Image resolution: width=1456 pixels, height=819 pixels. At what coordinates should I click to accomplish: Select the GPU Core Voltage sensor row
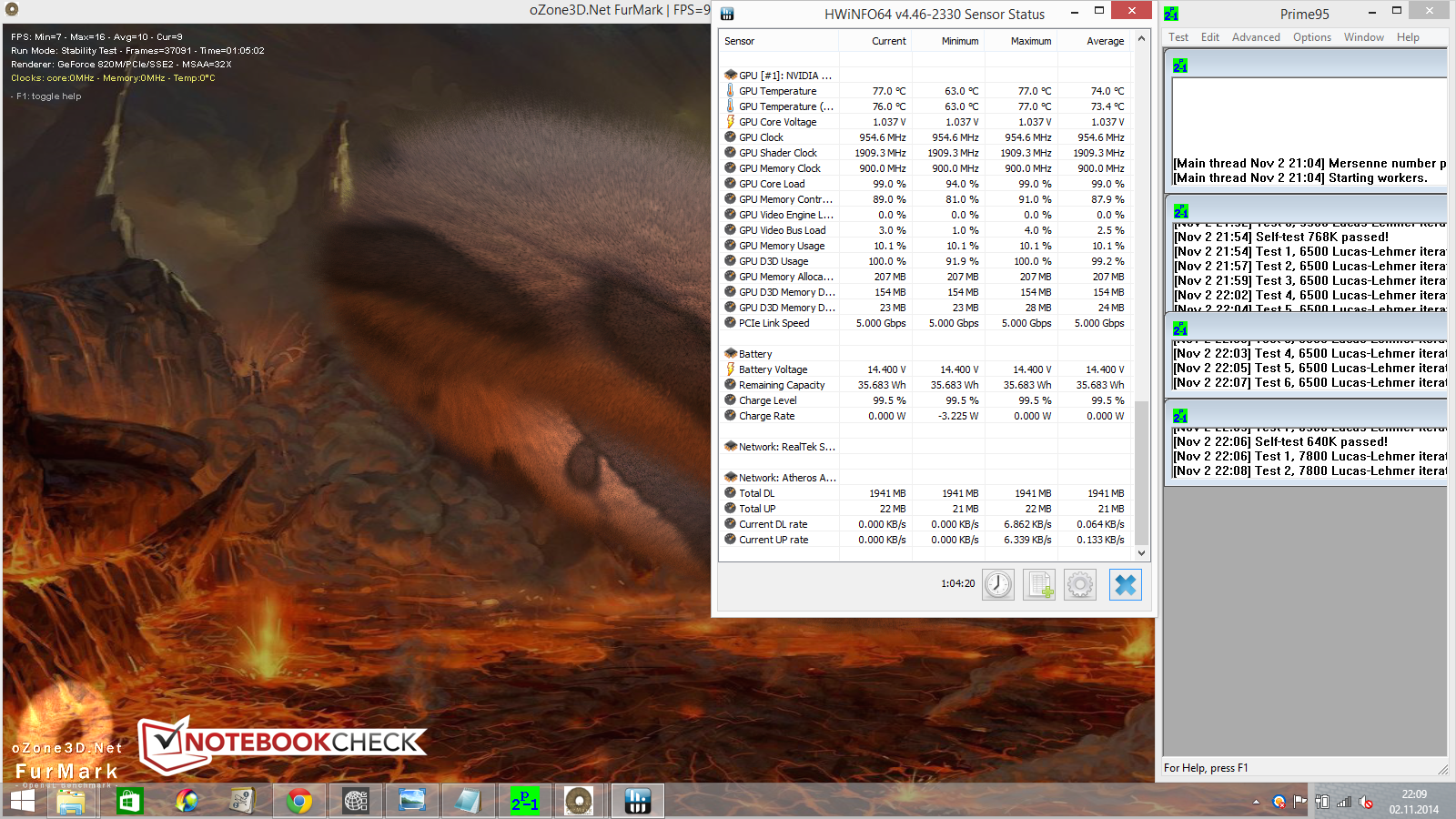pyautogui.click(x=926, y=122)
